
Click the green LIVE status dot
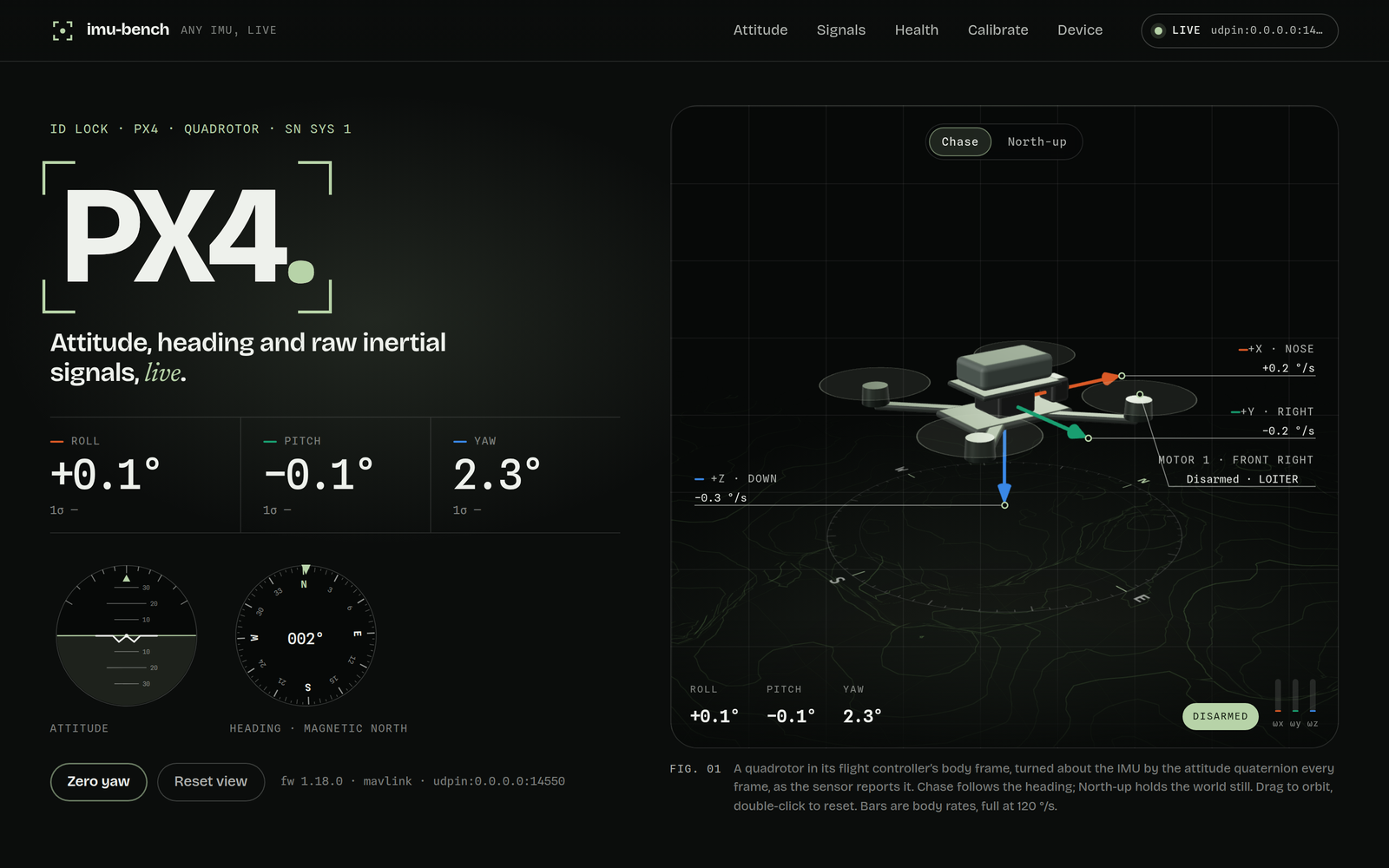1158,30
